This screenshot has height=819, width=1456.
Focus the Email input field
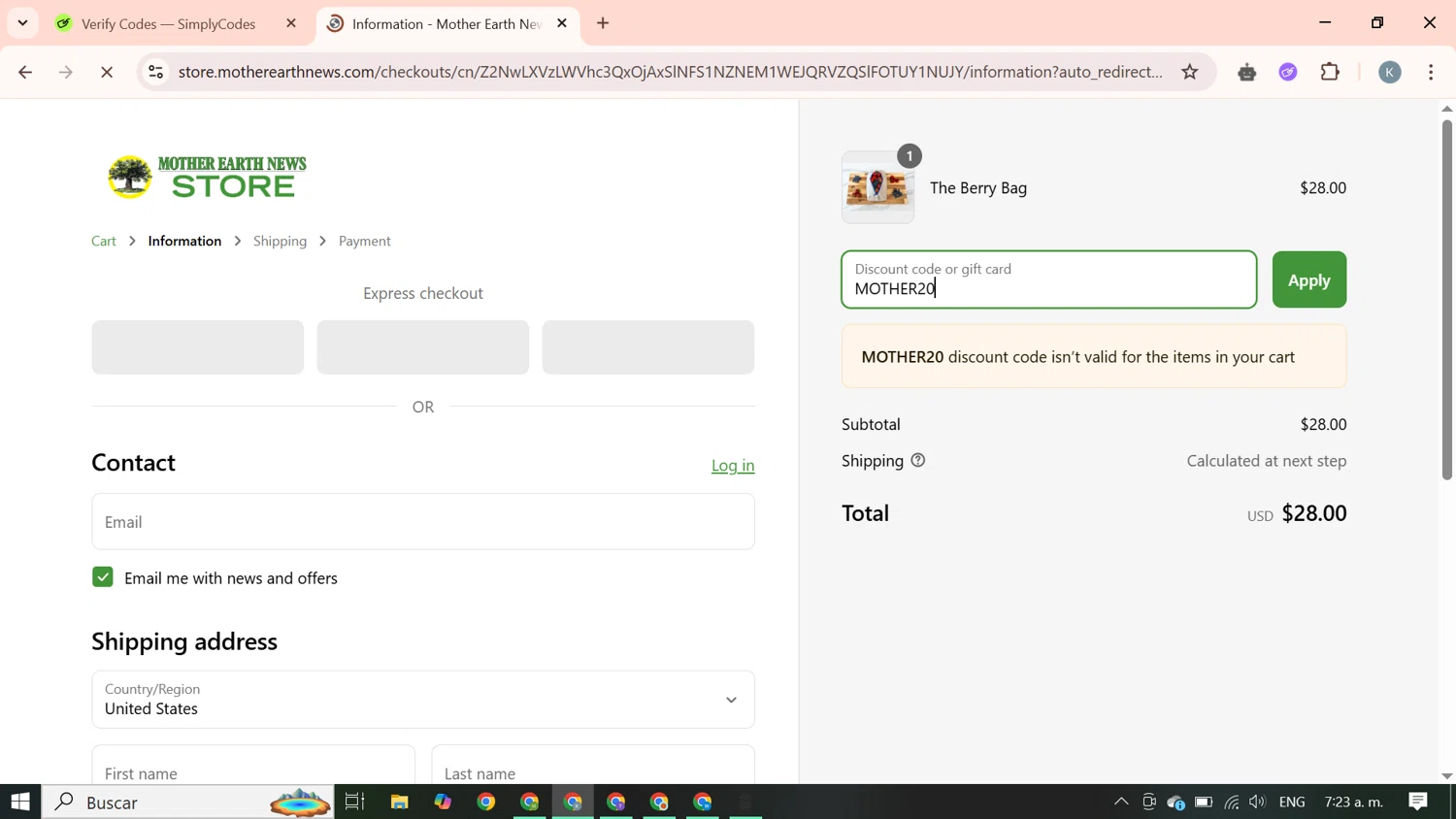pos(423,522)
